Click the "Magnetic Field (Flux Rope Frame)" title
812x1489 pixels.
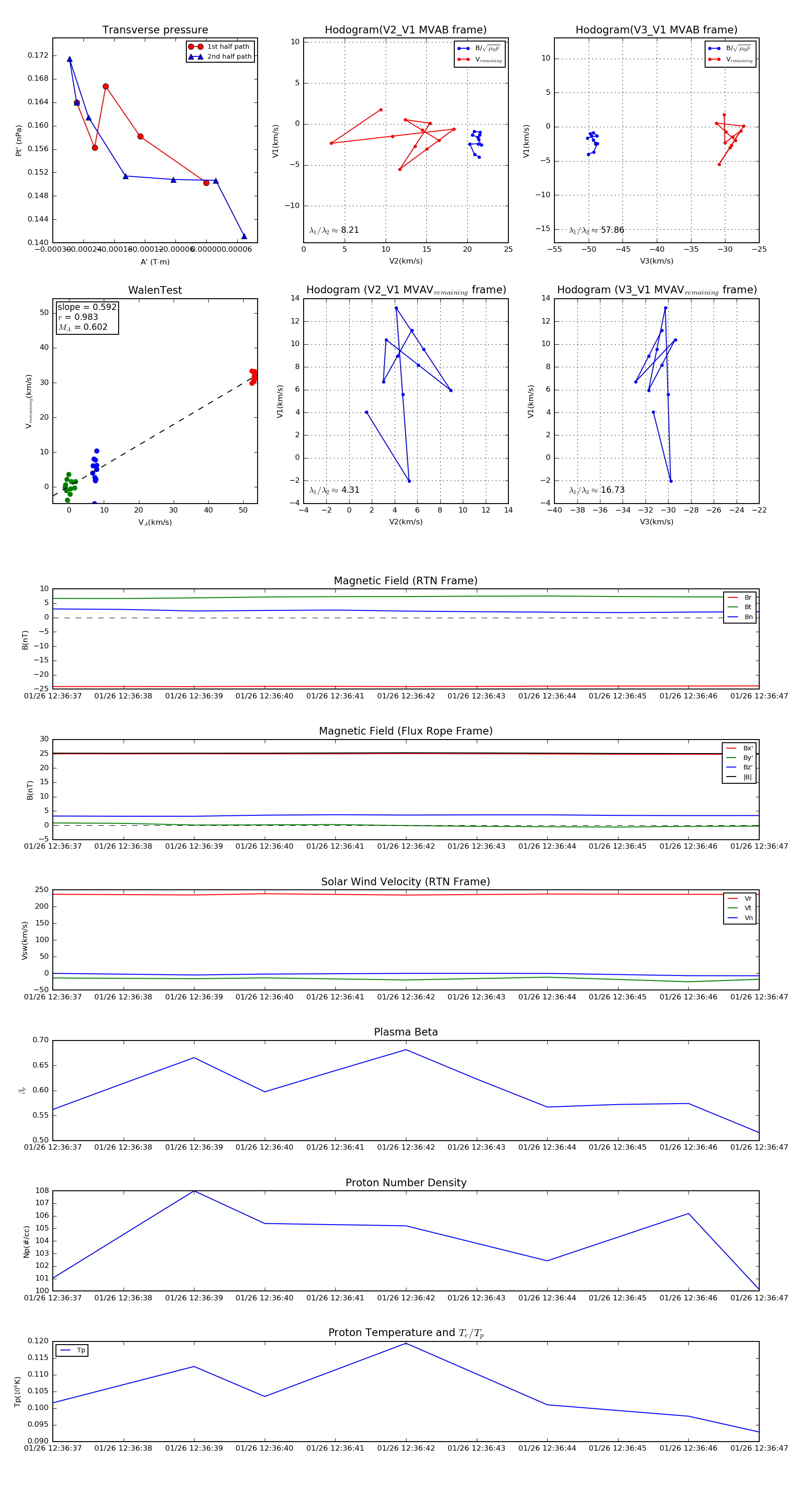coord(406,731)
